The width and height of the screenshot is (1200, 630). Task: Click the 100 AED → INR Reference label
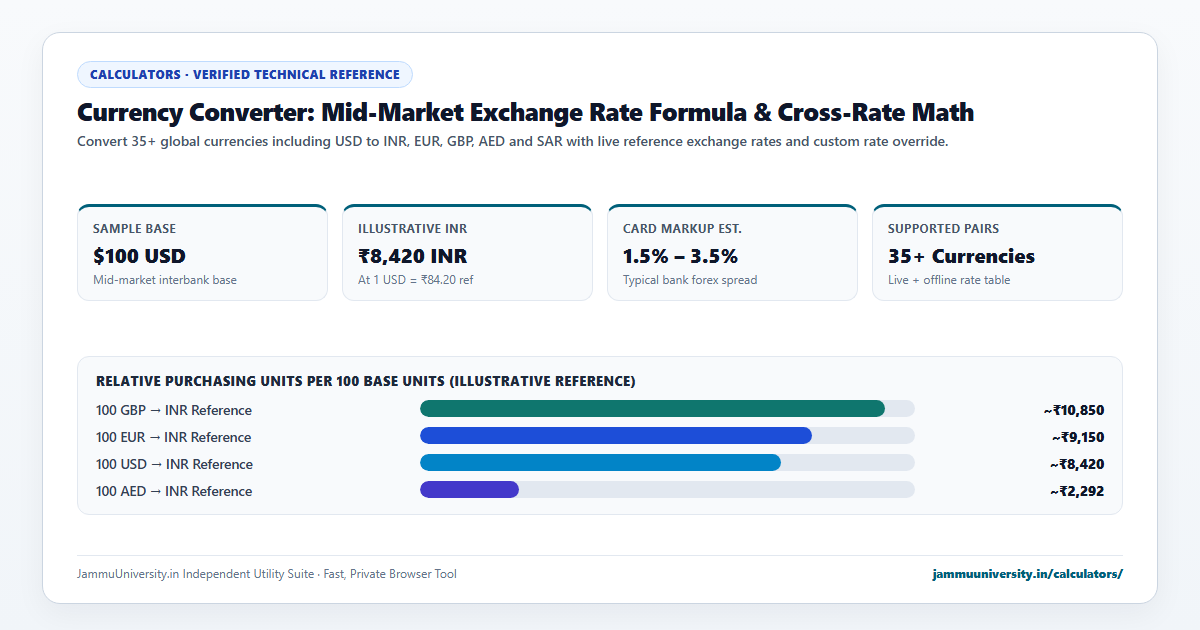[x=174, y=491]
